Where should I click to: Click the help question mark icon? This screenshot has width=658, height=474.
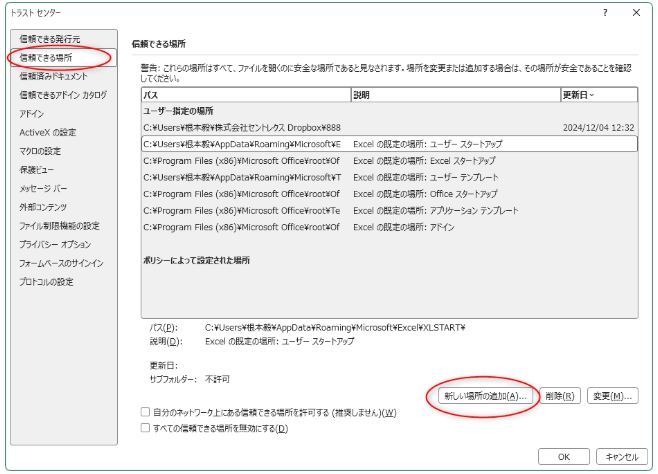(605, 13)
